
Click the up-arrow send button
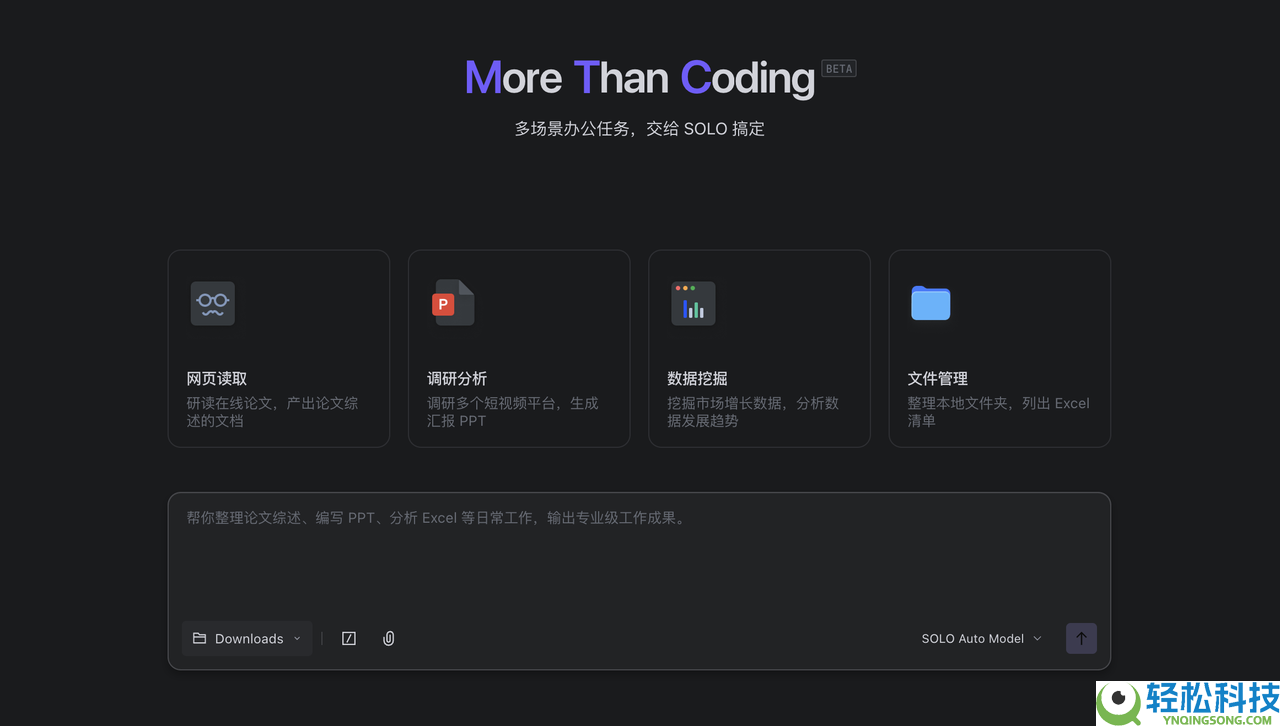coord(1081,638)
